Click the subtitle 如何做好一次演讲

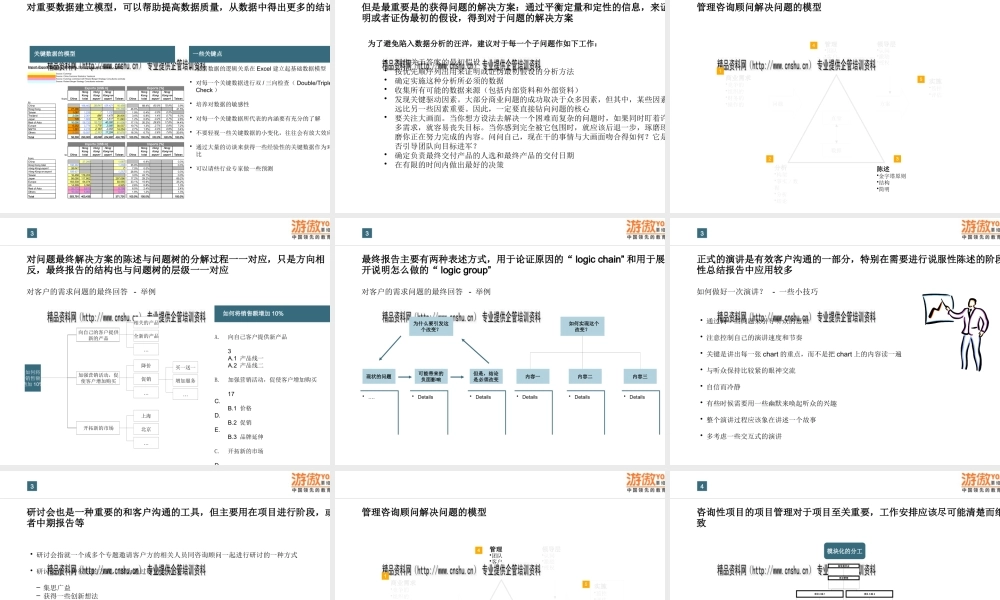pyautogui.click(x=730, y=291)
